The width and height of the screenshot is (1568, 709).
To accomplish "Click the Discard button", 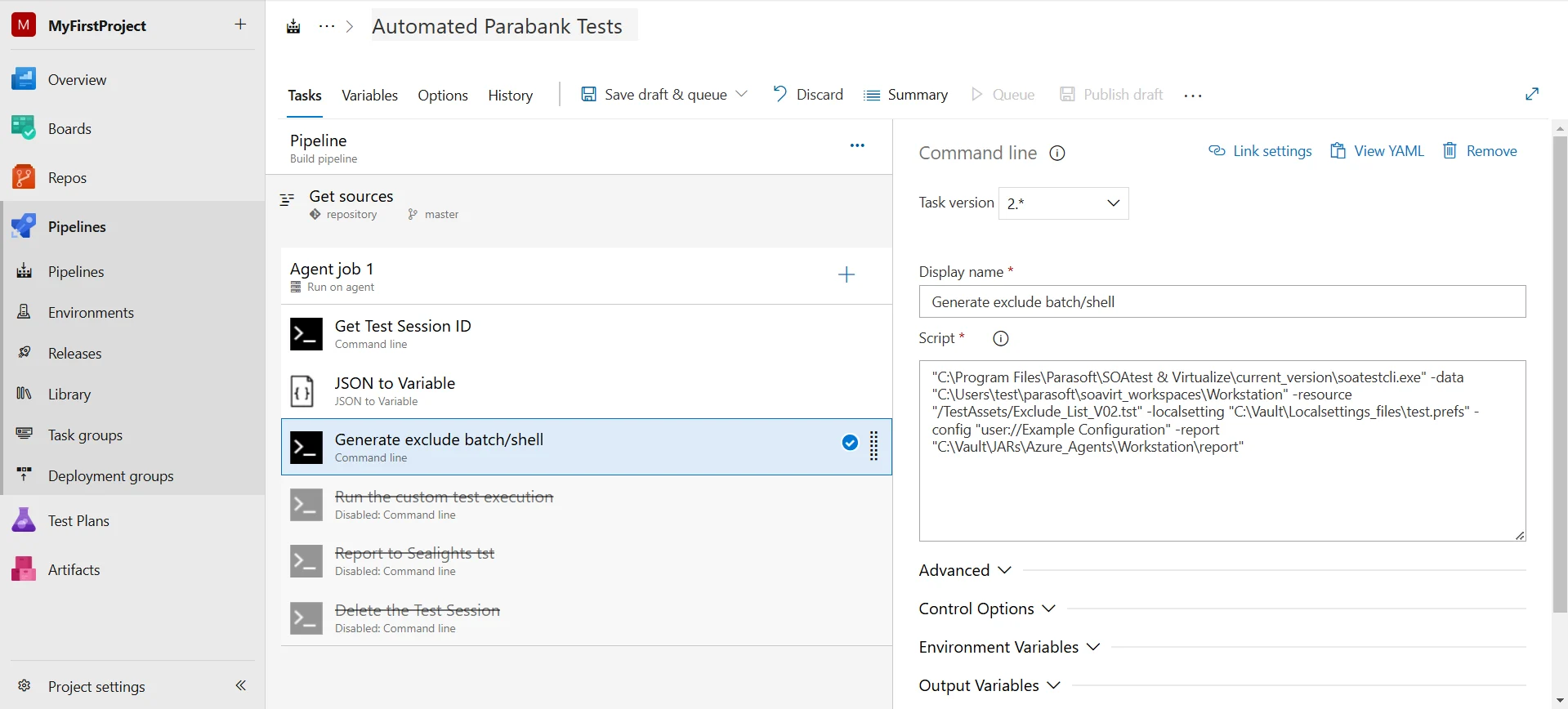I will pyautogui.click(x=808, y=94).
